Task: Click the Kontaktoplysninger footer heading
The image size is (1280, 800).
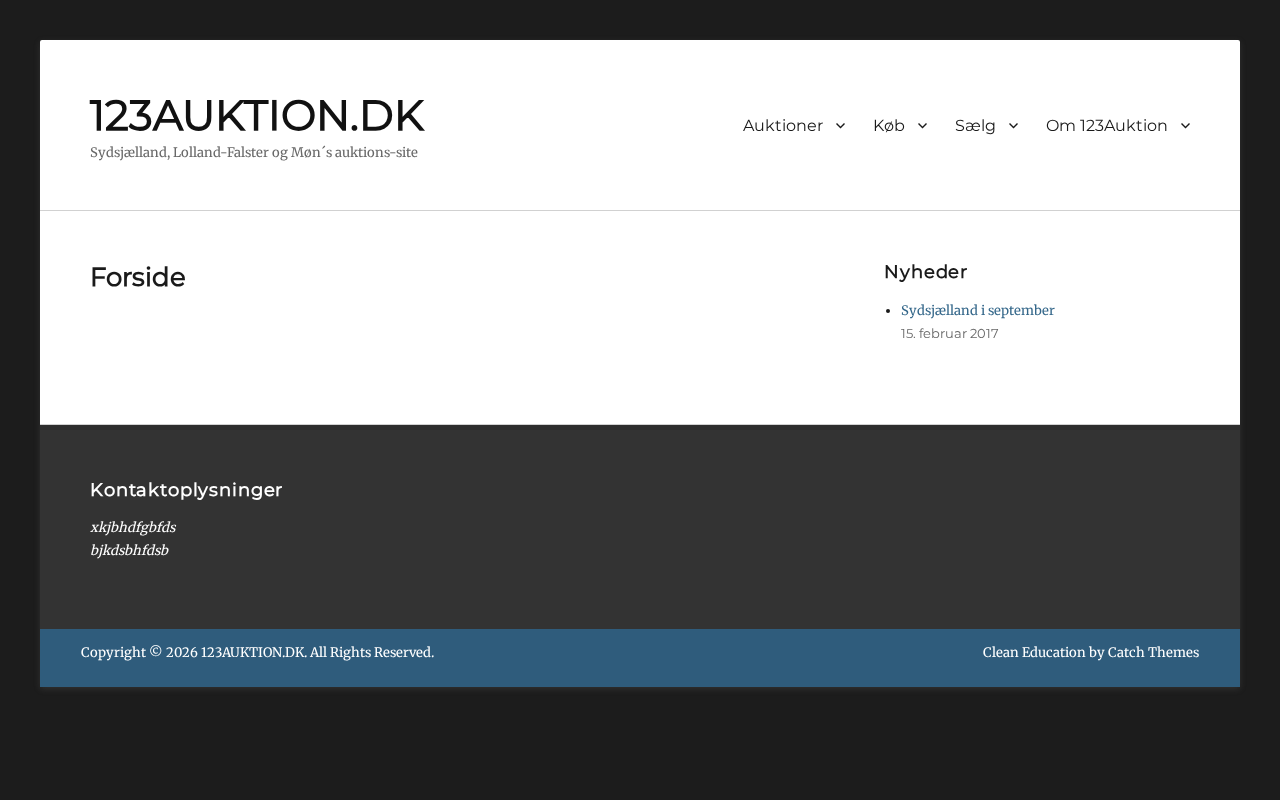Action: (186, 490)
